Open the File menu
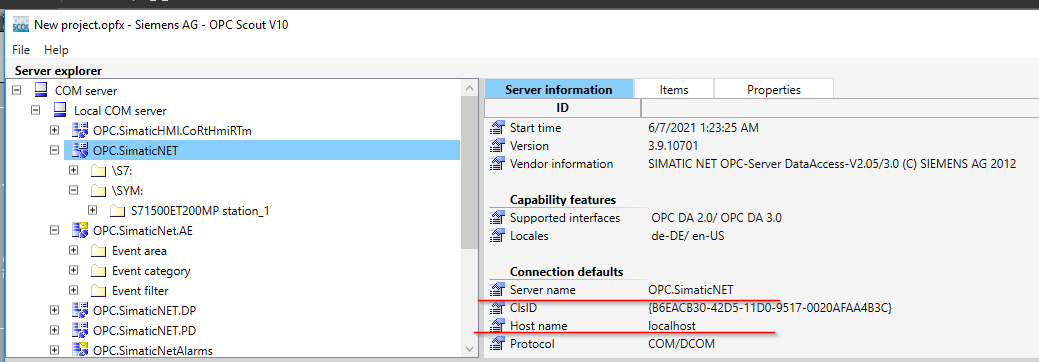 [21, 50]
